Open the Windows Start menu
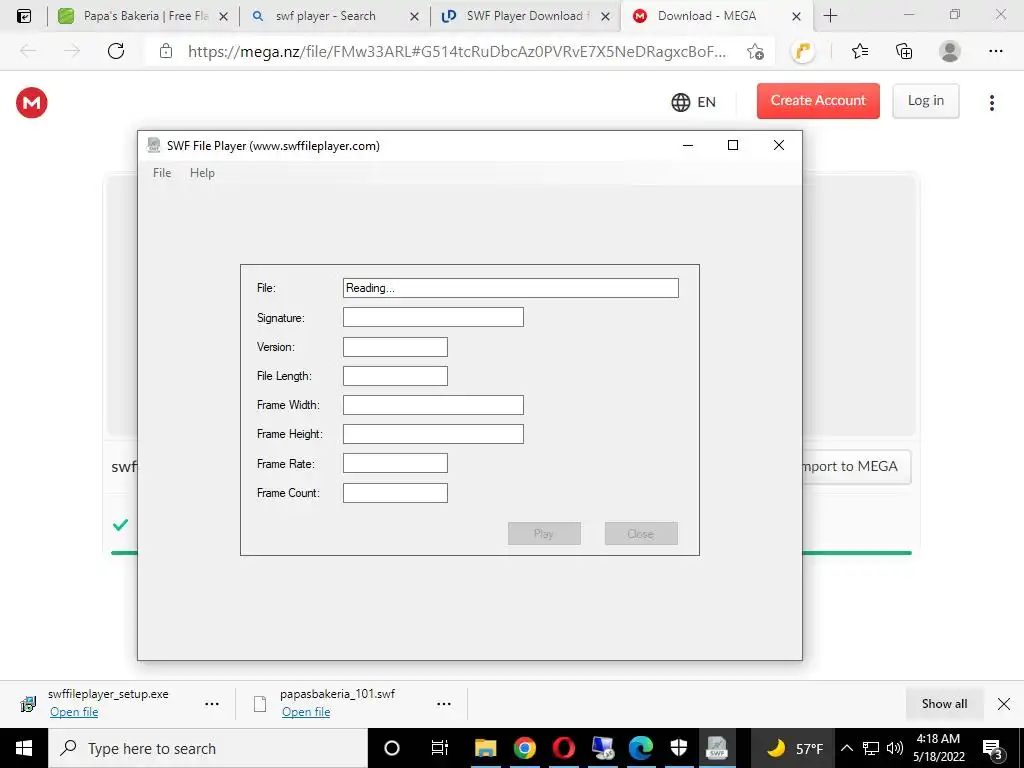1024x768 pixels. pyautogui.click(x=24, y=748)
